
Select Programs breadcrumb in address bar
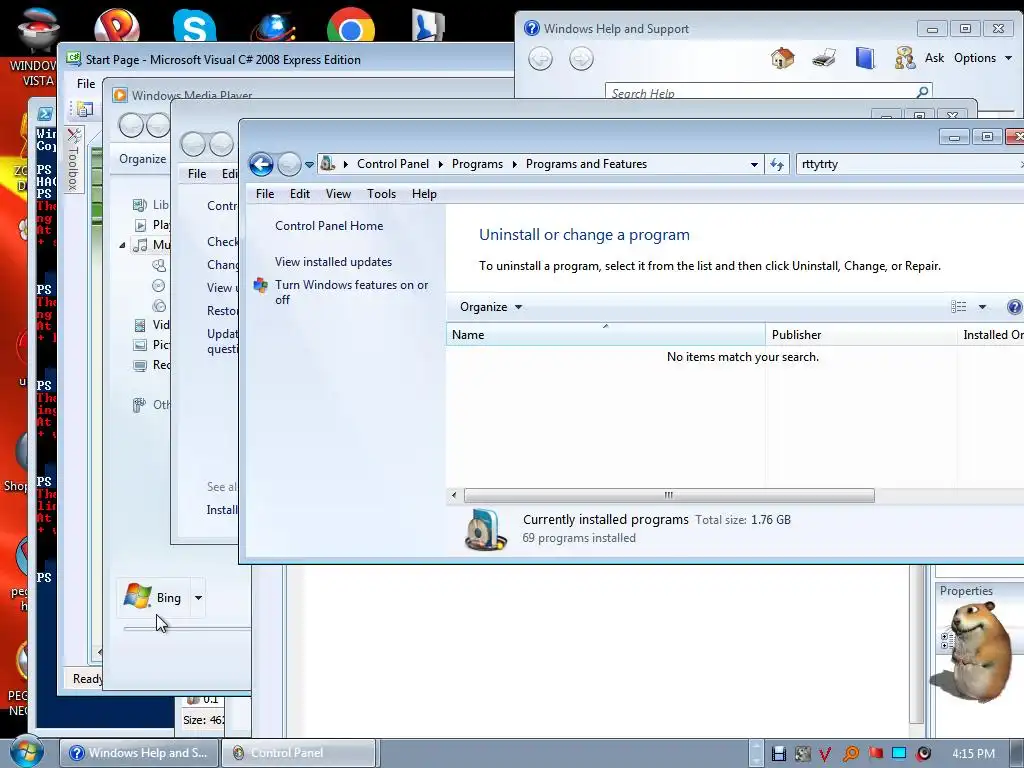[477, 164]
